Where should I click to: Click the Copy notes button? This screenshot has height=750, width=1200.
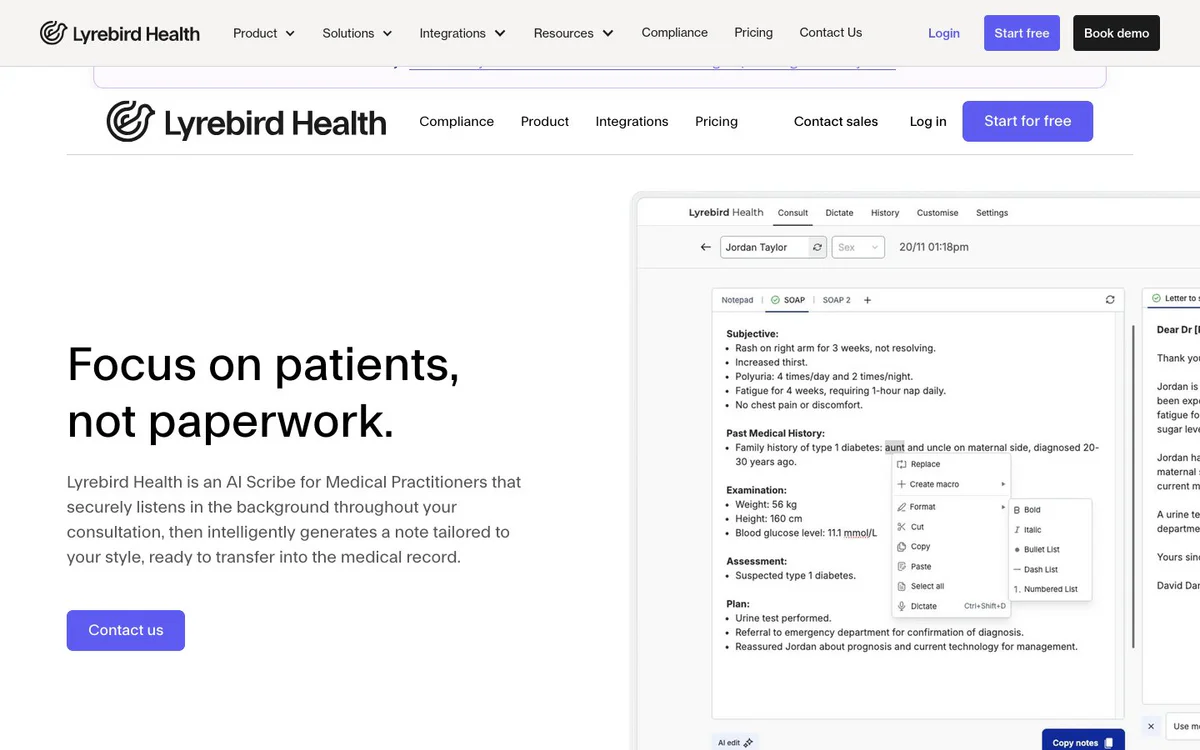coord(1083,741)
